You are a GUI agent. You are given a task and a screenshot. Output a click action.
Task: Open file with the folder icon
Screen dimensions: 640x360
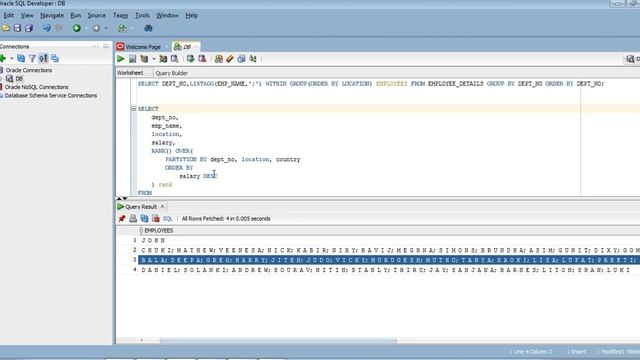point(6,28)
